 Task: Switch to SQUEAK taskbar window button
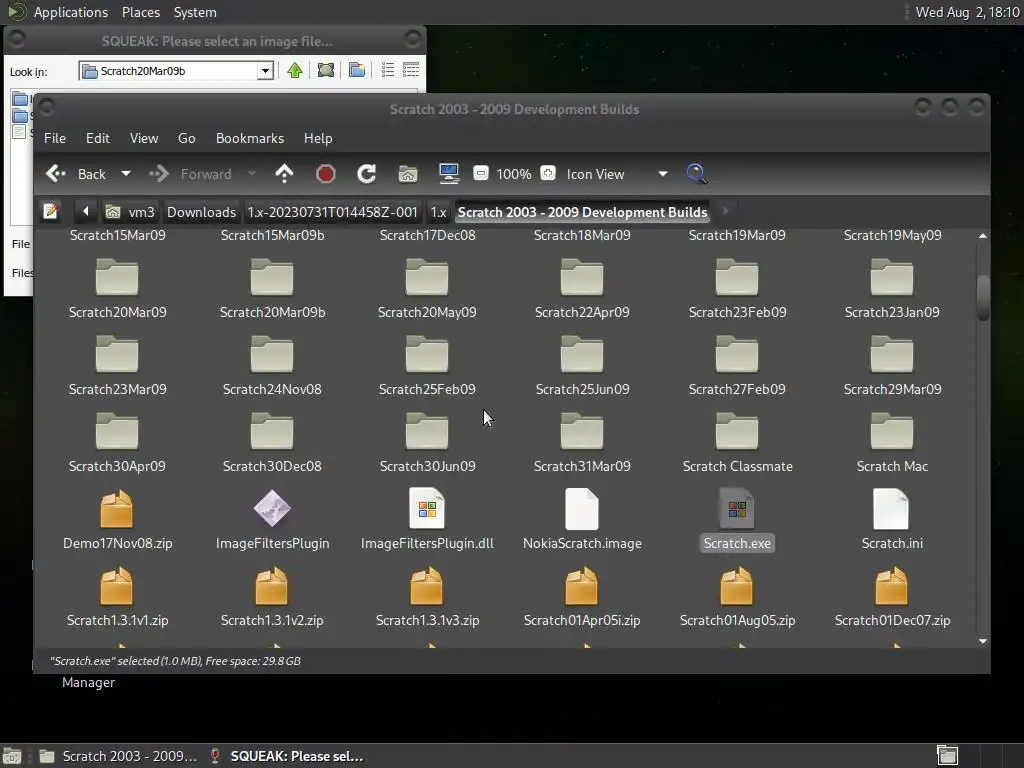(285, 756)
